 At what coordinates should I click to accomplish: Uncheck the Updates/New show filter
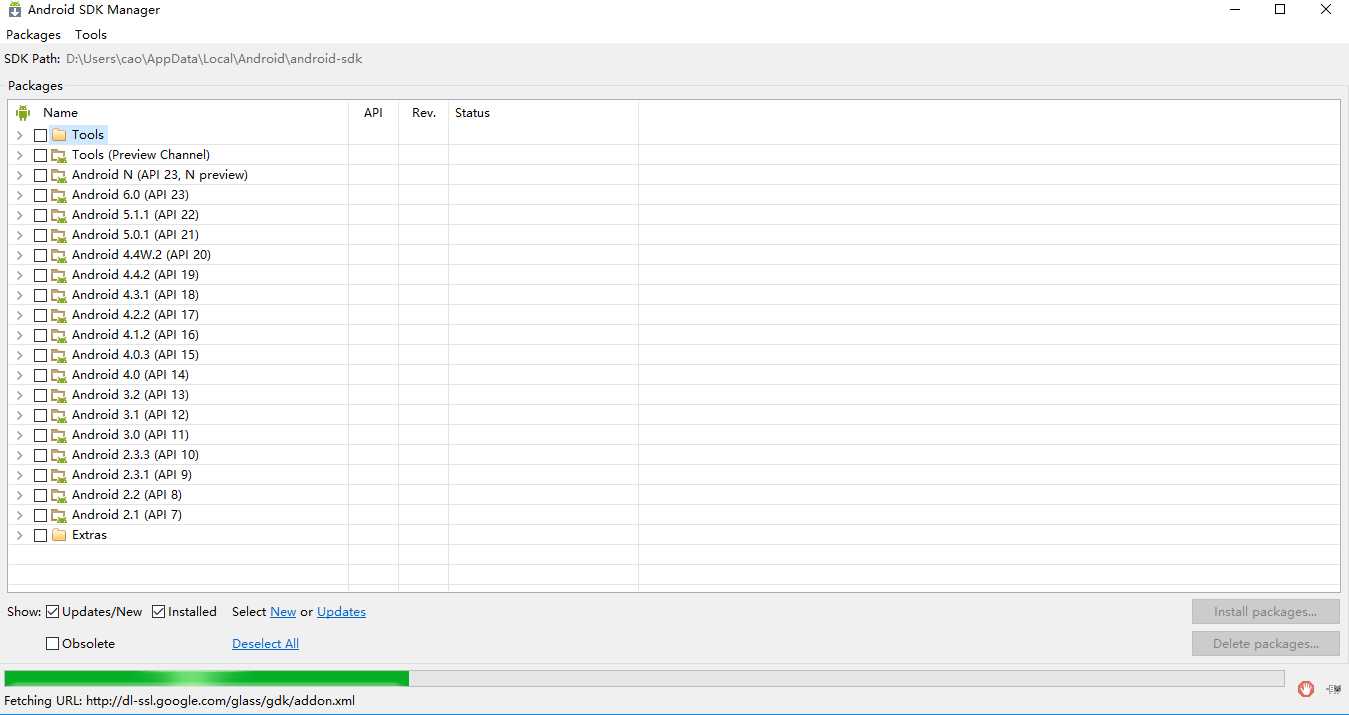[x=53, y=612]
